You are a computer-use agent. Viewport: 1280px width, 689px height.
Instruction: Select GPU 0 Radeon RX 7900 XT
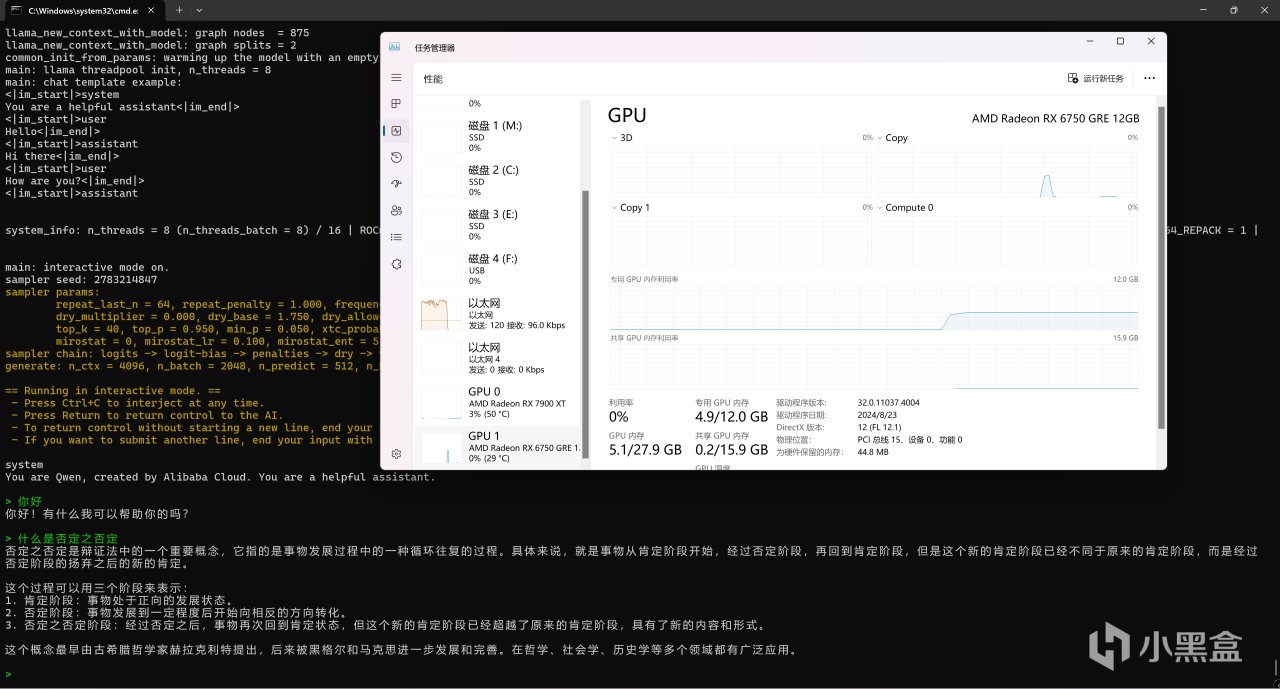tap(498, 402)
